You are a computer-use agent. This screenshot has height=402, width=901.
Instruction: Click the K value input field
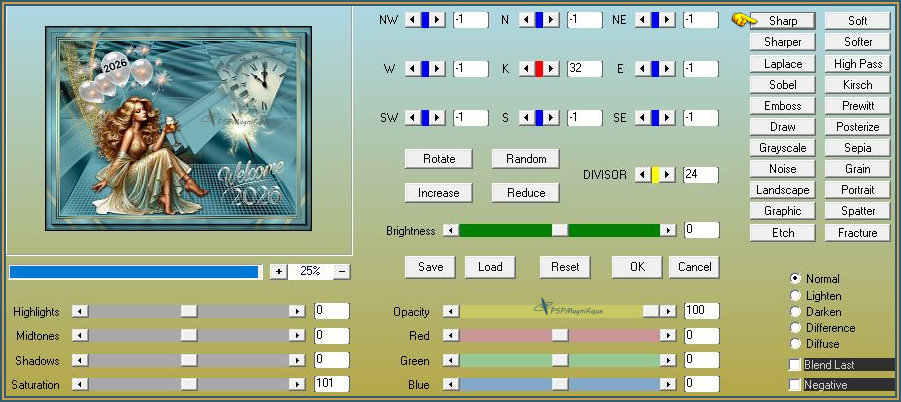[584, 69]
